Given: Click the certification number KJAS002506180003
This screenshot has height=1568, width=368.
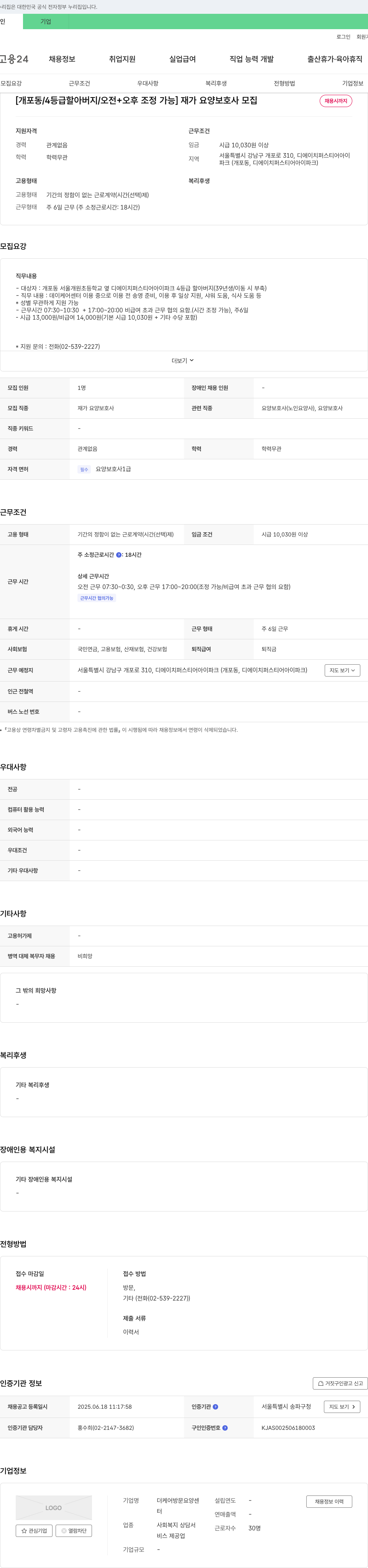Looking at the screenshot, I should click(288, 1428).
